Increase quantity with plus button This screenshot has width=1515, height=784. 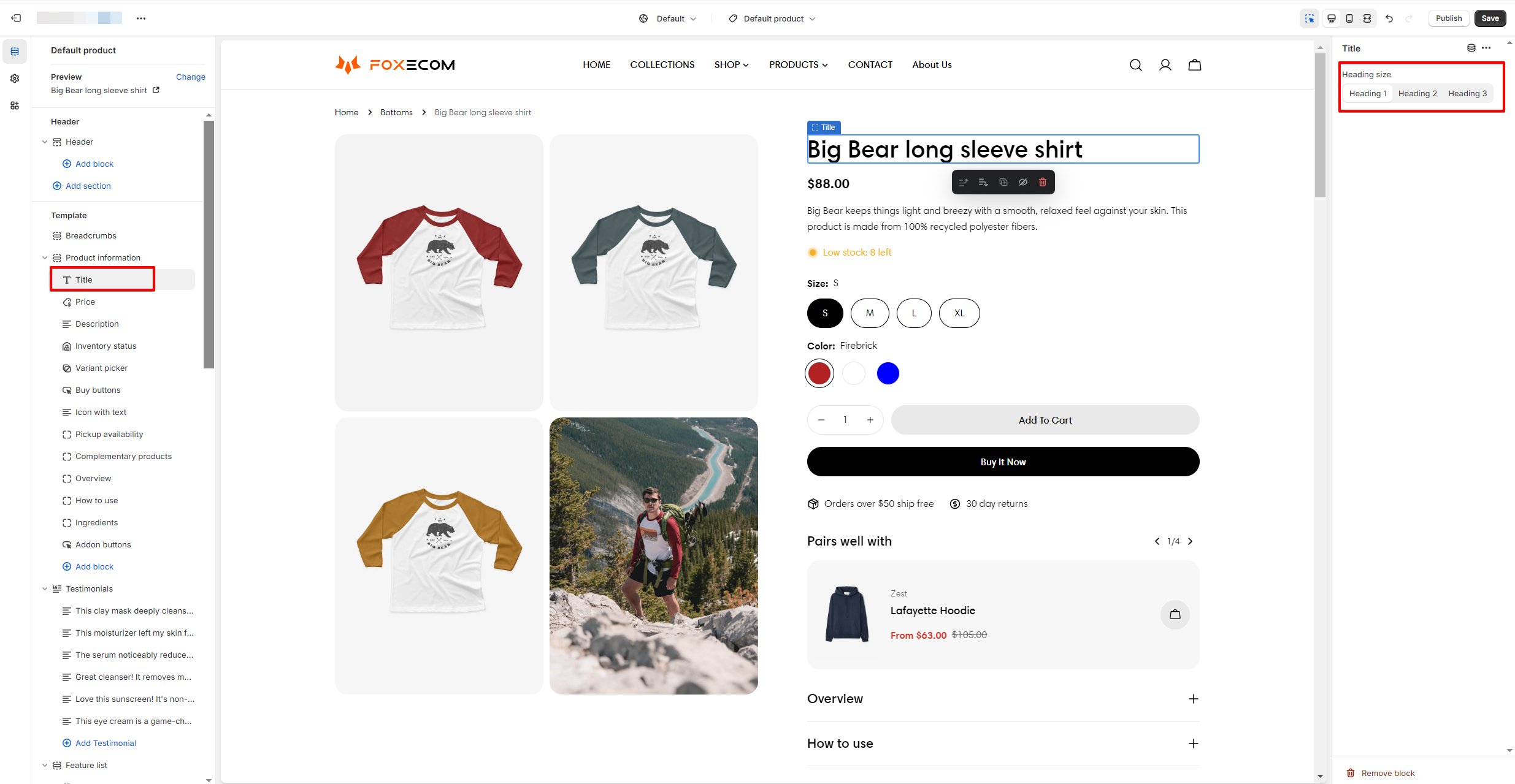(x=870, y=420)
